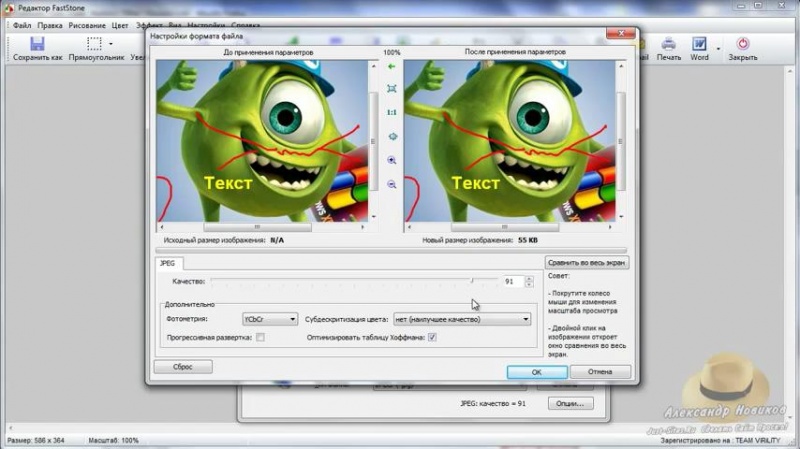
Task: Send image to Word icon
Action: click(699, 44)
